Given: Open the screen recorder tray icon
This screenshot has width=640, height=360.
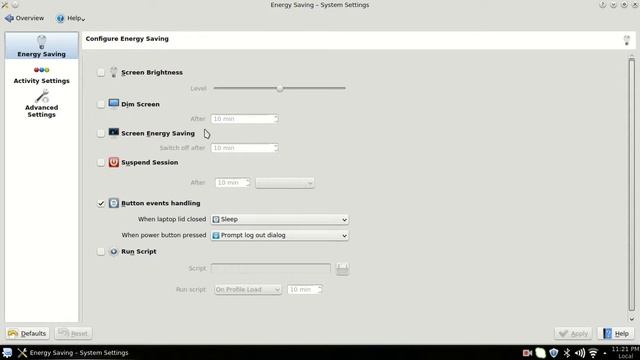Looking at the screenshot, I should tap(527, 353).
